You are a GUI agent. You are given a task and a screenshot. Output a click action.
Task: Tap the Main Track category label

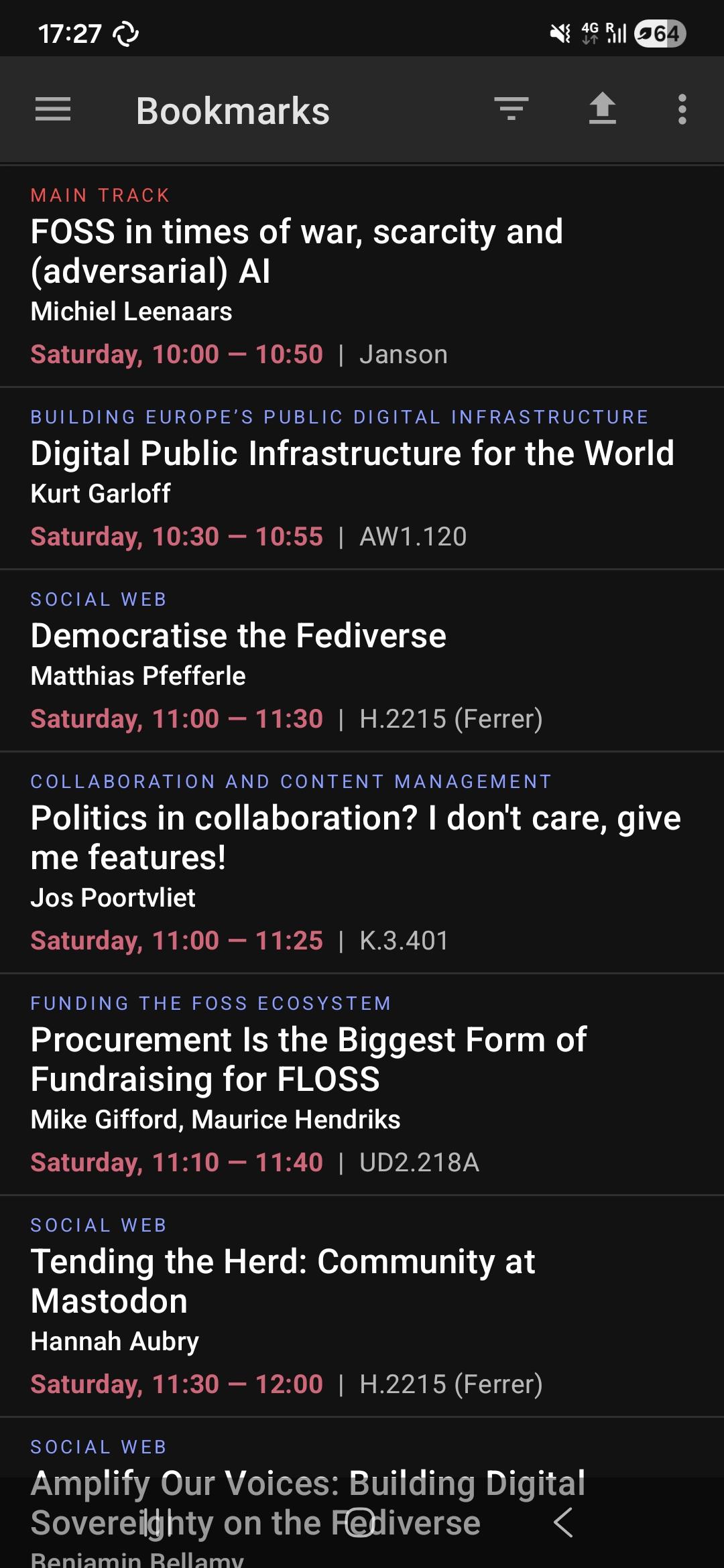pyautogui.click(x=100, y=195)
